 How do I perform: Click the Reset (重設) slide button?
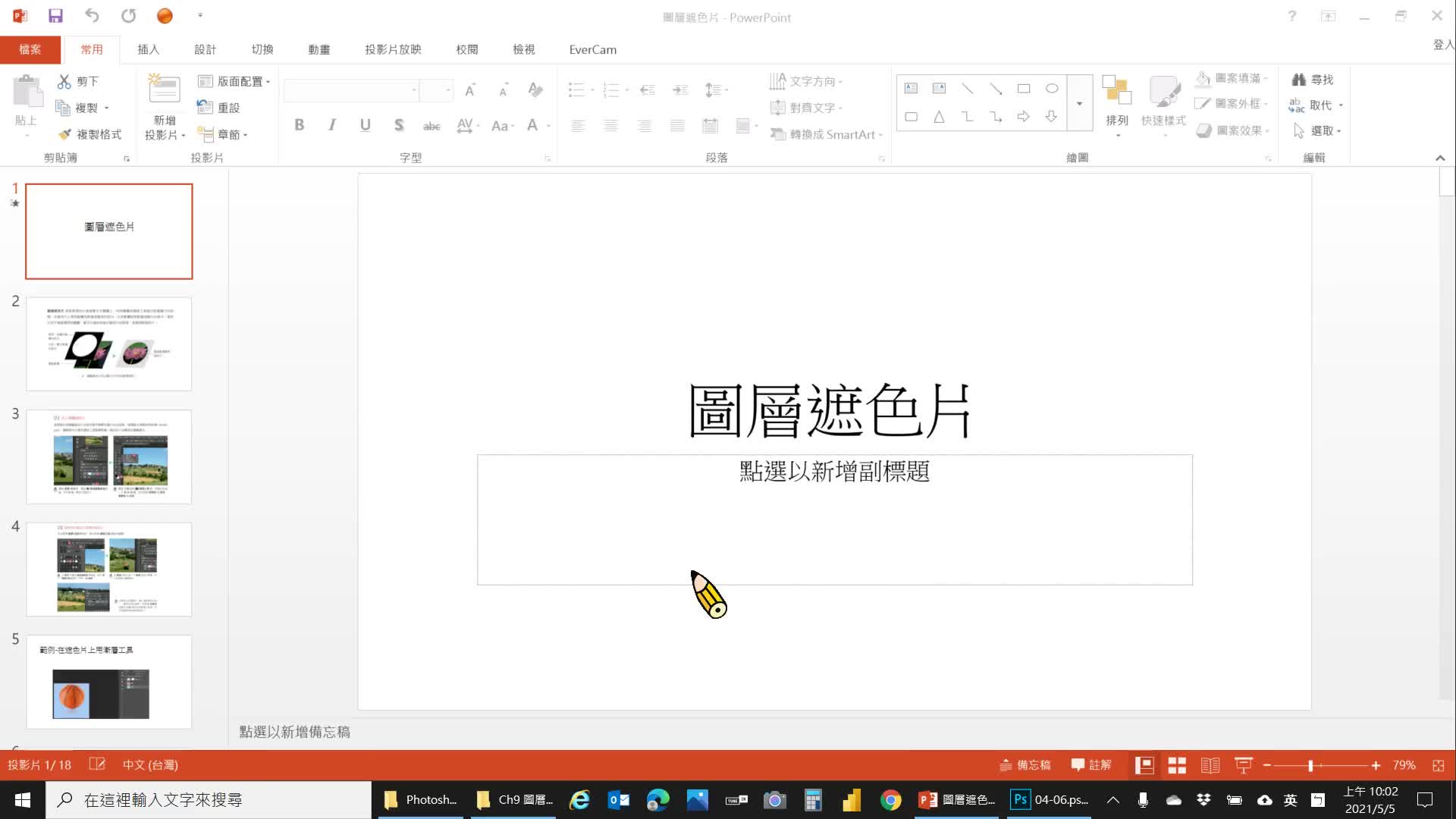click(218, 108)
